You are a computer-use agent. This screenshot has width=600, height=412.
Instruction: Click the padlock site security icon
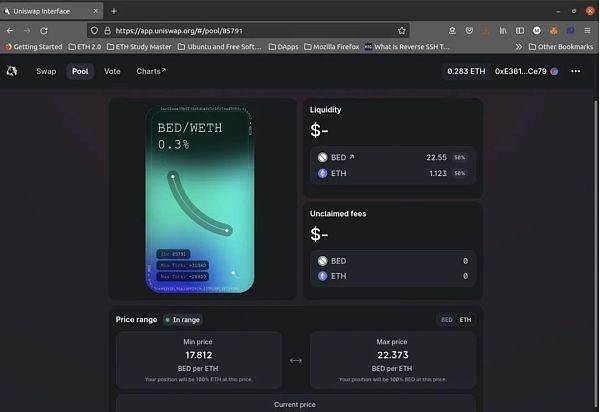point(108,31)
